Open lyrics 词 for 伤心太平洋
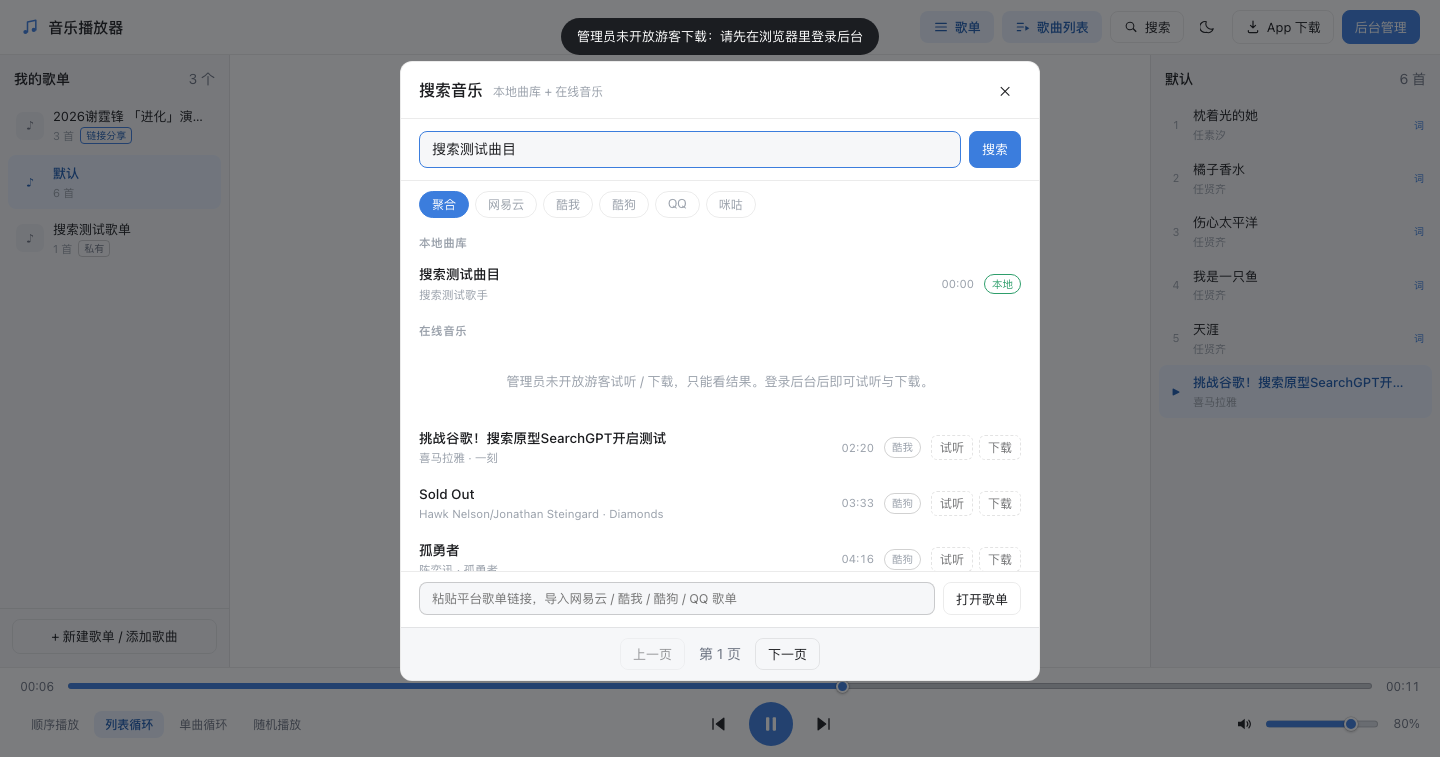1440x757 pixels. (x=1419, y=231)
